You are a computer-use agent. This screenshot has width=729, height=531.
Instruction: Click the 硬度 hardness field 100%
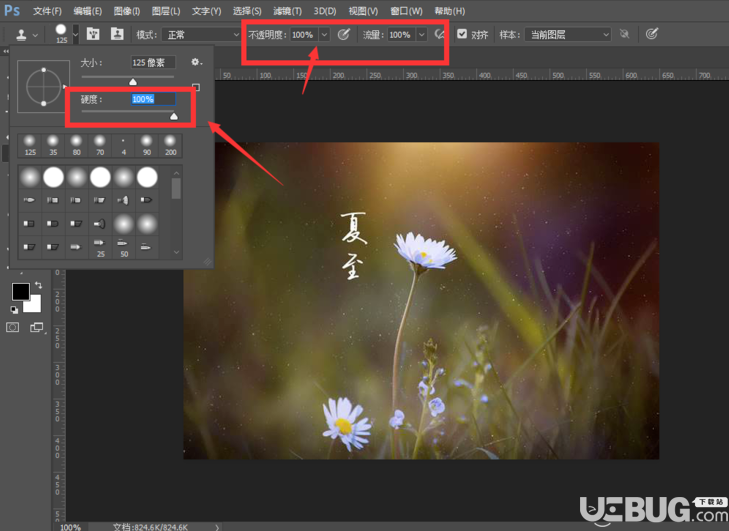[x=153, y=99]
